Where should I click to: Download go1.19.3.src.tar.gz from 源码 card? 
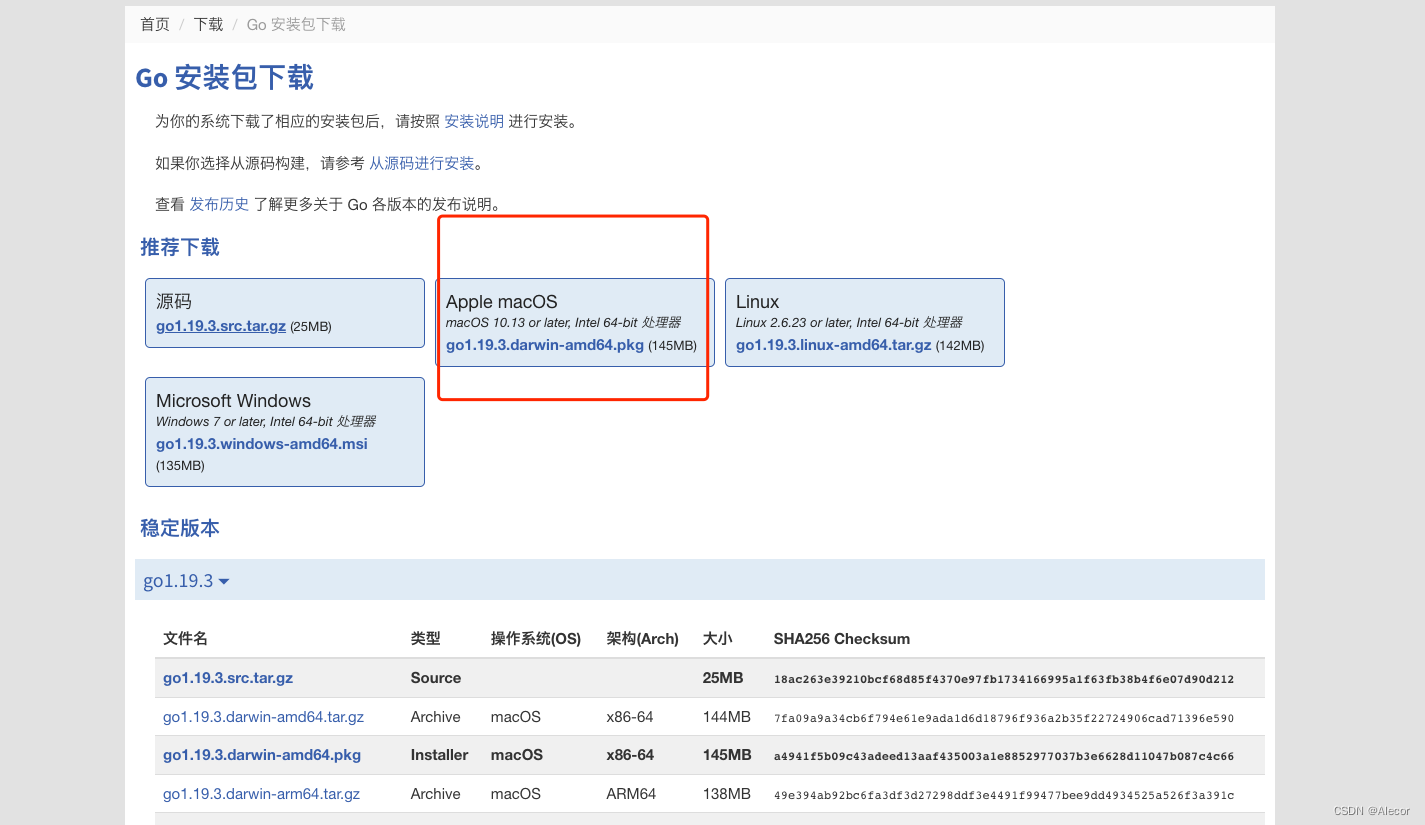[221, 326]
